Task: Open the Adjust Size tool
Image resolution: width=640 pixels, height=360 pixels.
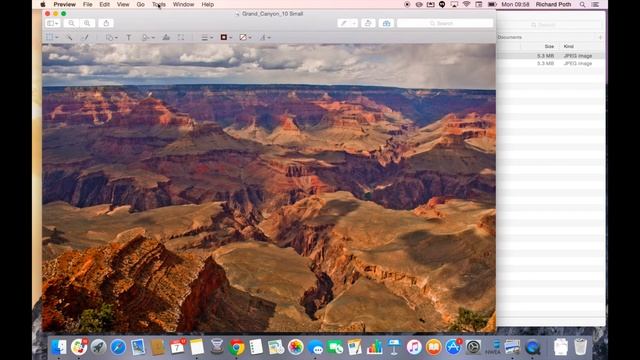Action: click(x=181, y=38)
